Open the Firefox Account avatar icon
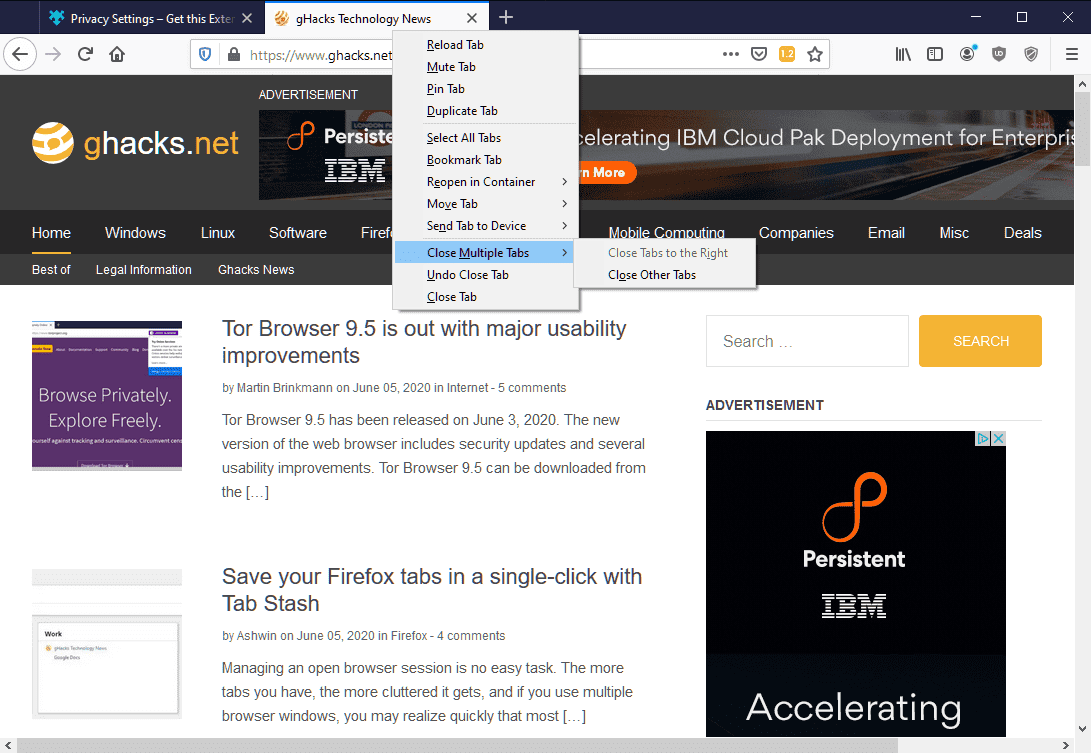The image size is (1091, 753). [967, 54]
